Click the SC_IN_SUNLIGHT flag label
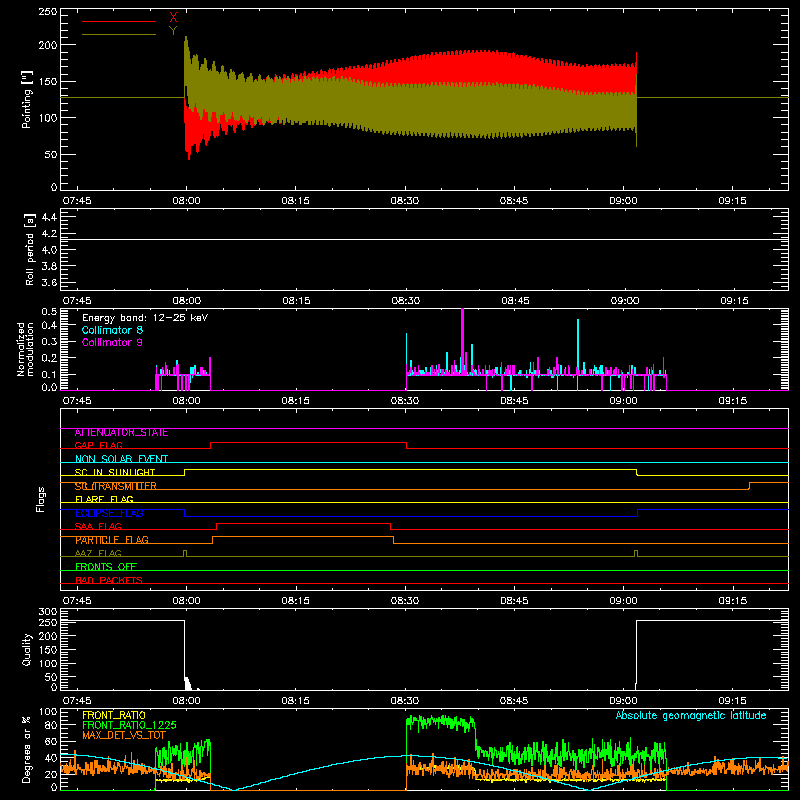 [115, 472]
